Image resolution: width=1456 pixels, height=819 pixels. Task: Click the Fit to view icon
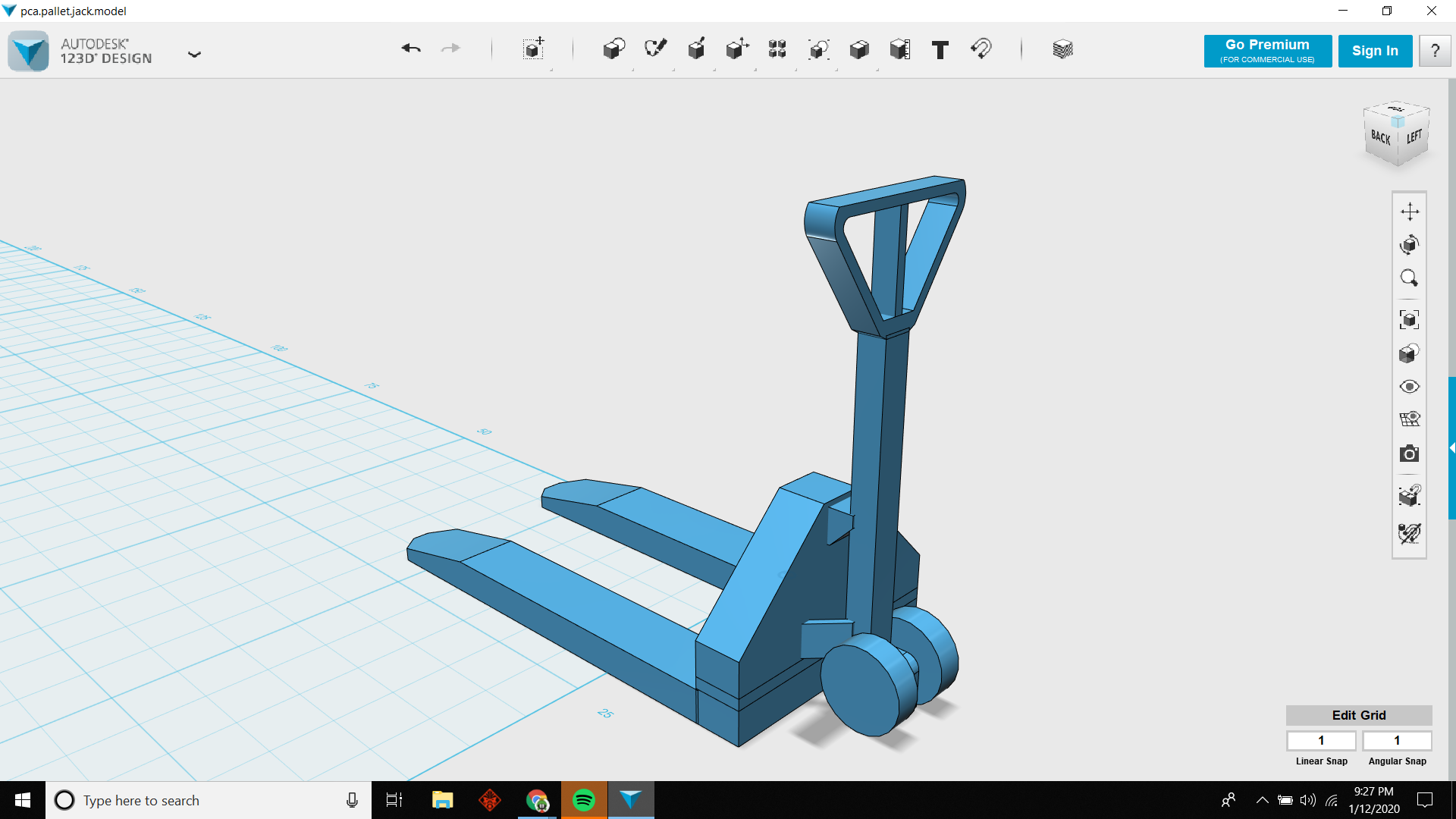[1410, 319]
